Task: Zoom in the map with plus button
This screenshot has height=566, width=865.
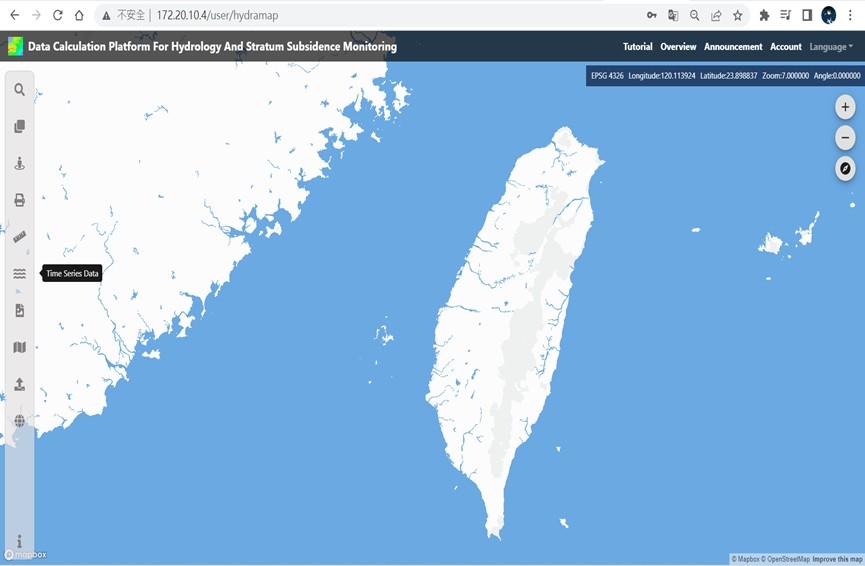Action: (845, 107)
